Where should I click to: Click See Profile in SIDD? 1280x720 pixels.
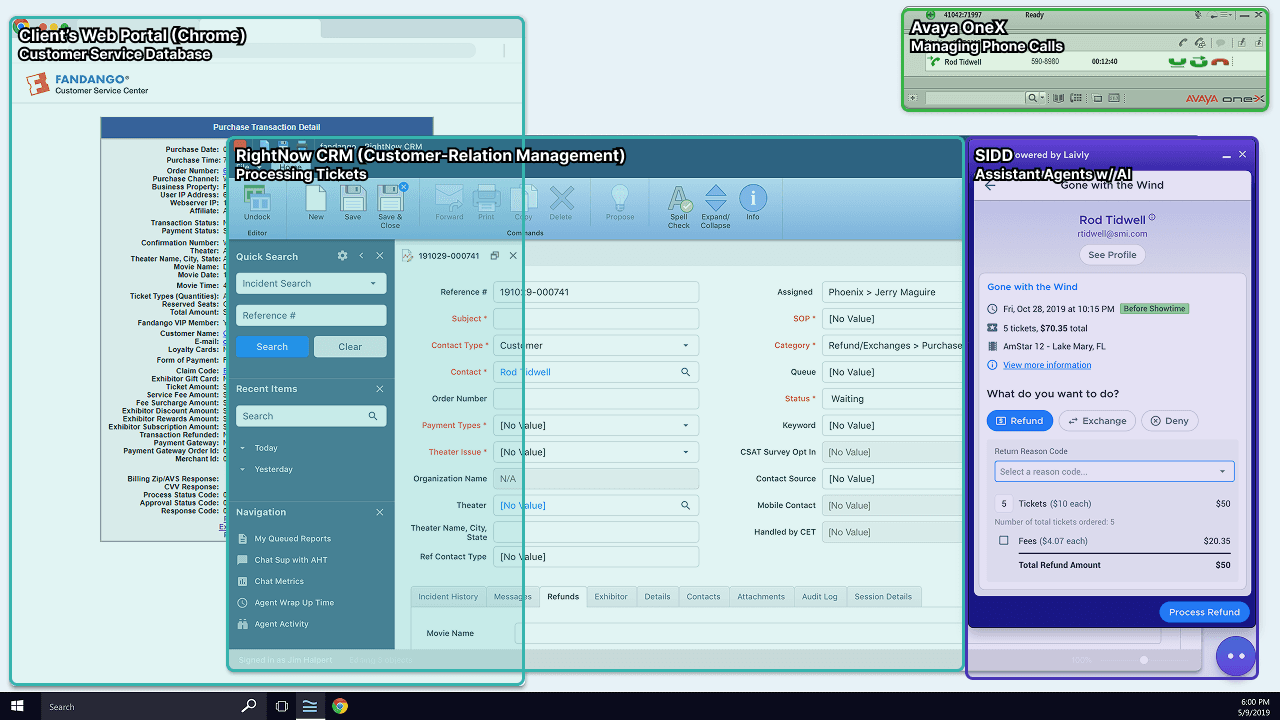[x=1112, y=255]
